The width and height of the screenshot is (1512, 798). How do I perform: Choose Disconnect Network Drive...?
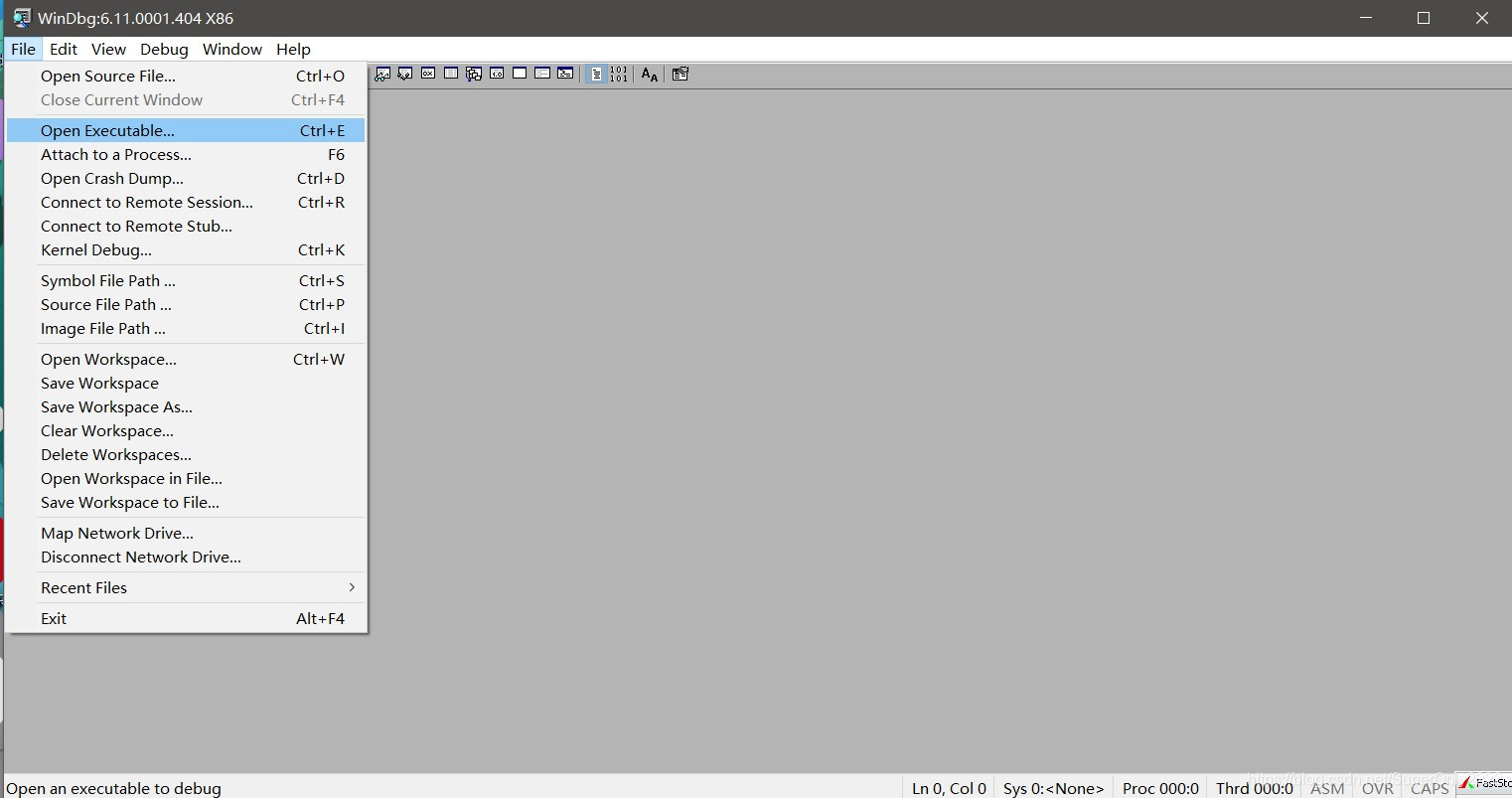(186, 557)
